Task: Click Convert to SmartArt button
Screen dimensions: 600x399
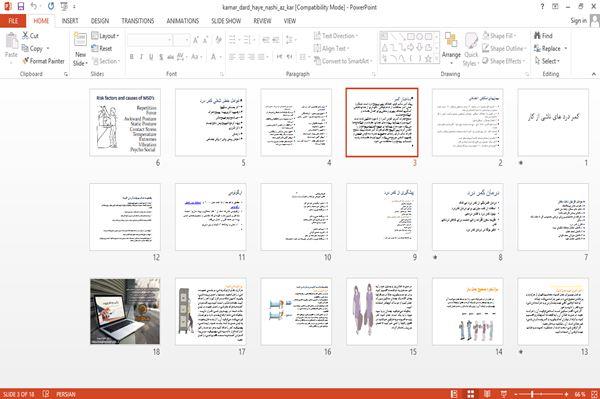Action: click(343, 61)
